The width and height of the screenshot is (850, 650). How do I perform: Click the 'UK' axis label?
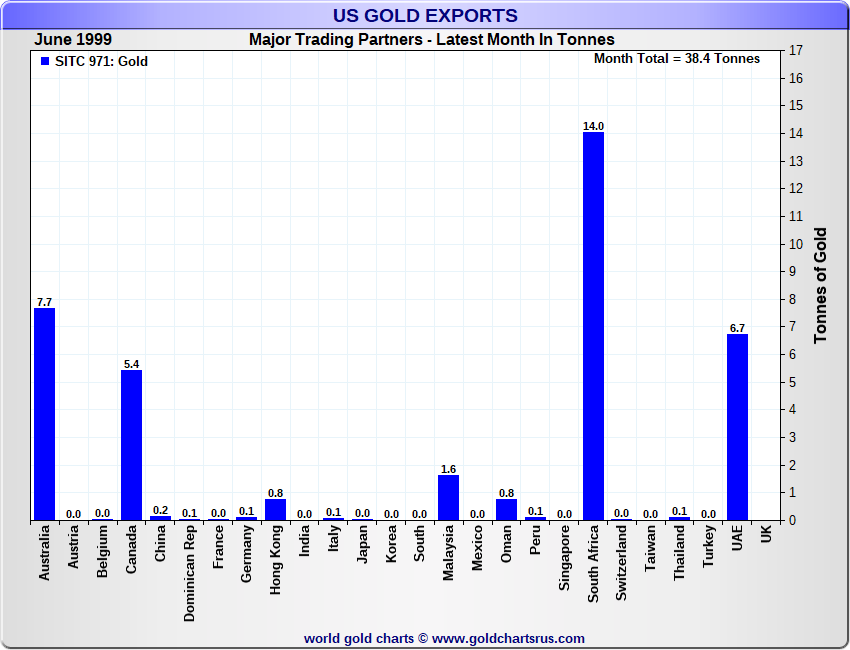766,533
